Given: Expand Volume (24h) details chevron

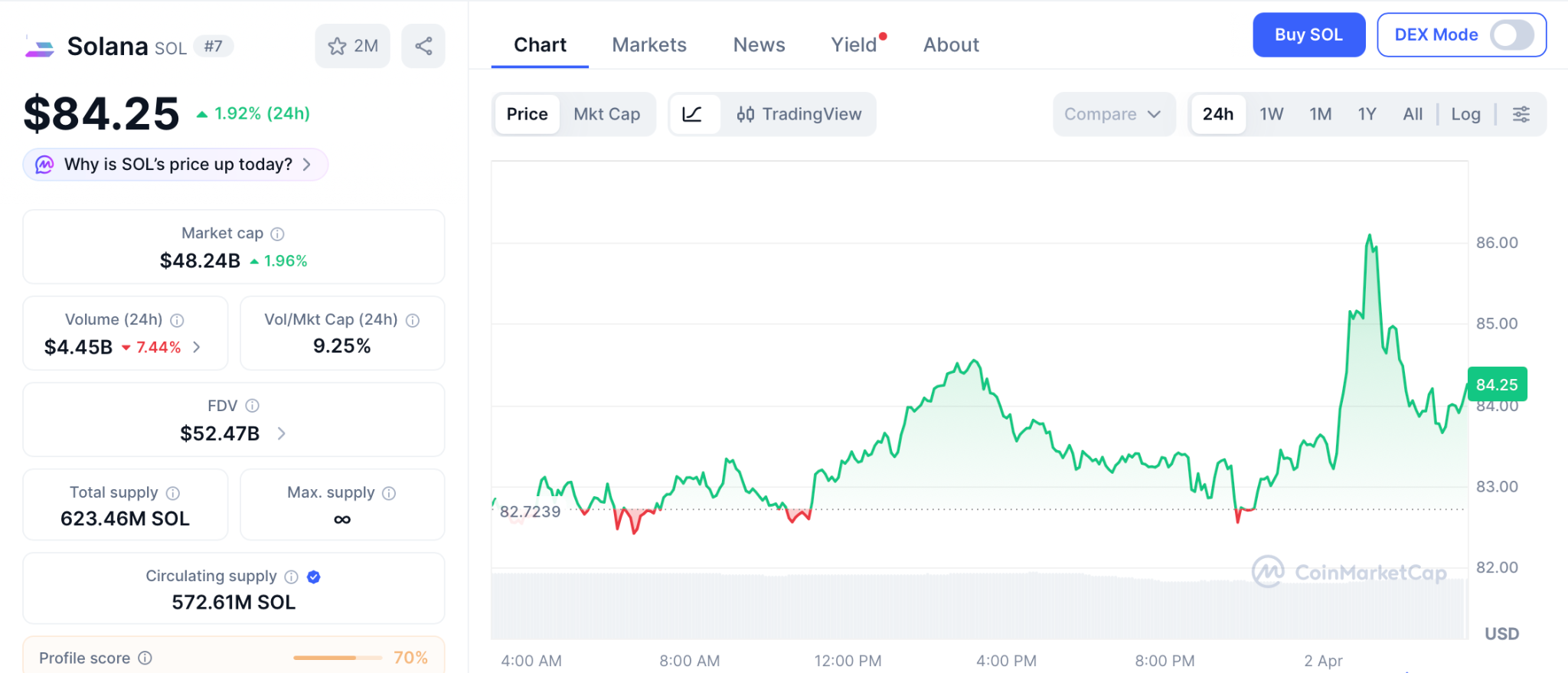Looking at the screenshot, I should (x=197, y=347).
